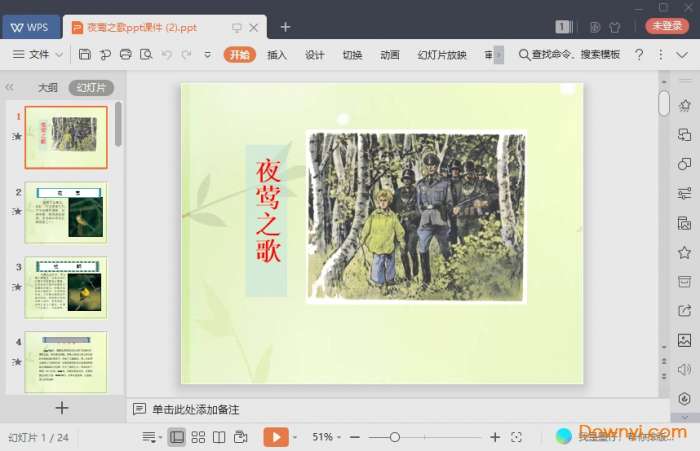
Task: Click the zoom out minus button
Action: pyautogui.click(x=355, y=438)
